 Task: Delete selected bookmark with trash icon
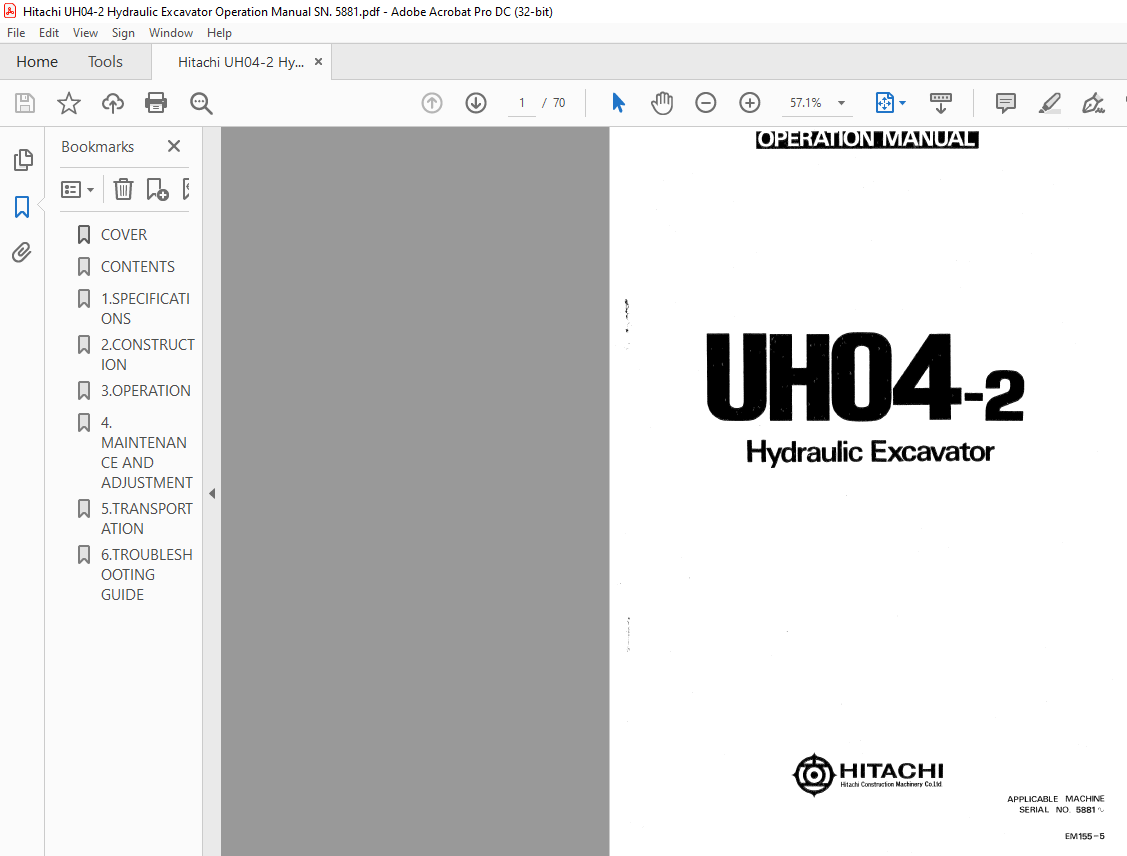124,189
